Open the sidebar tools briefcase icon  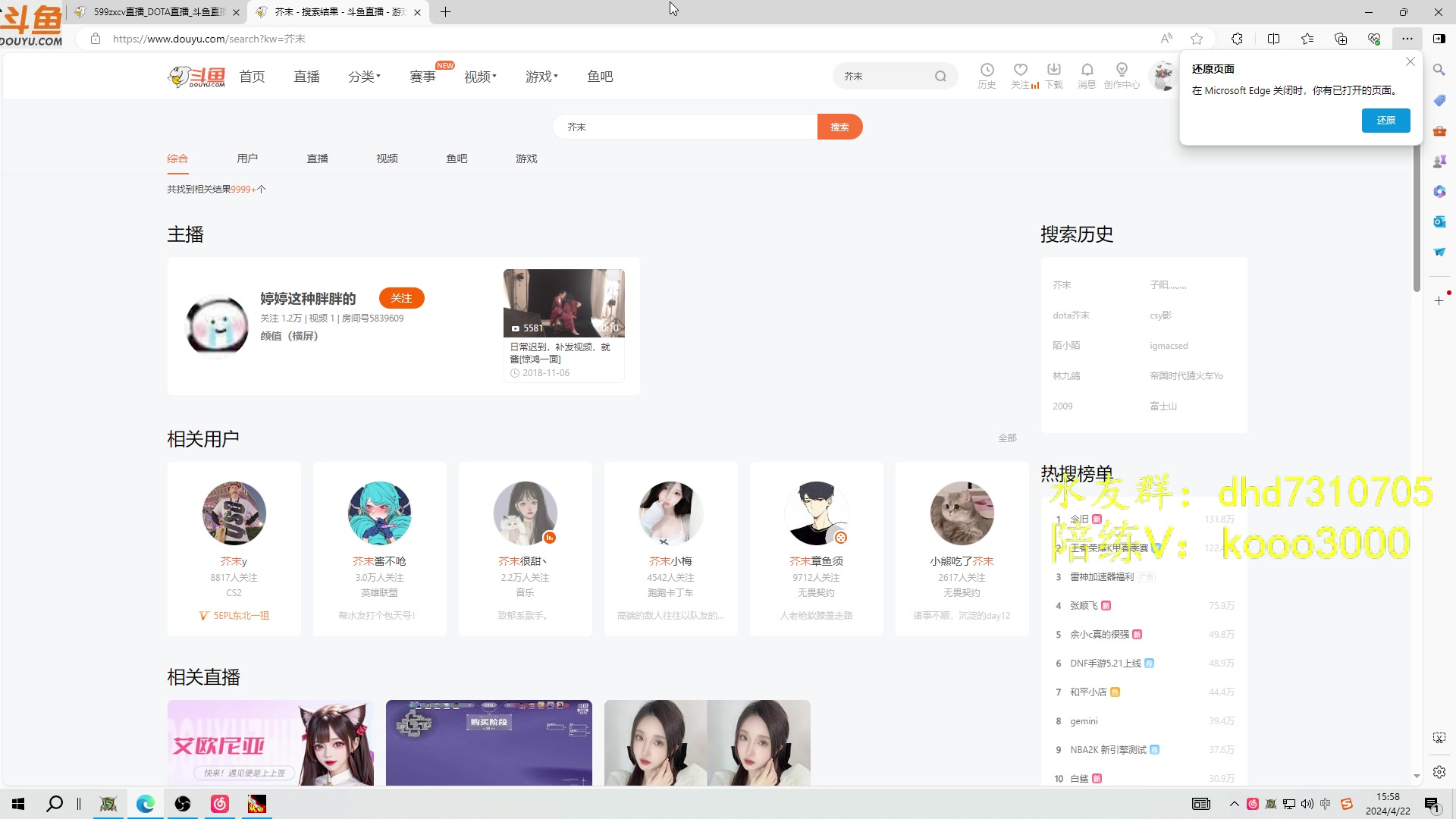1439,130
